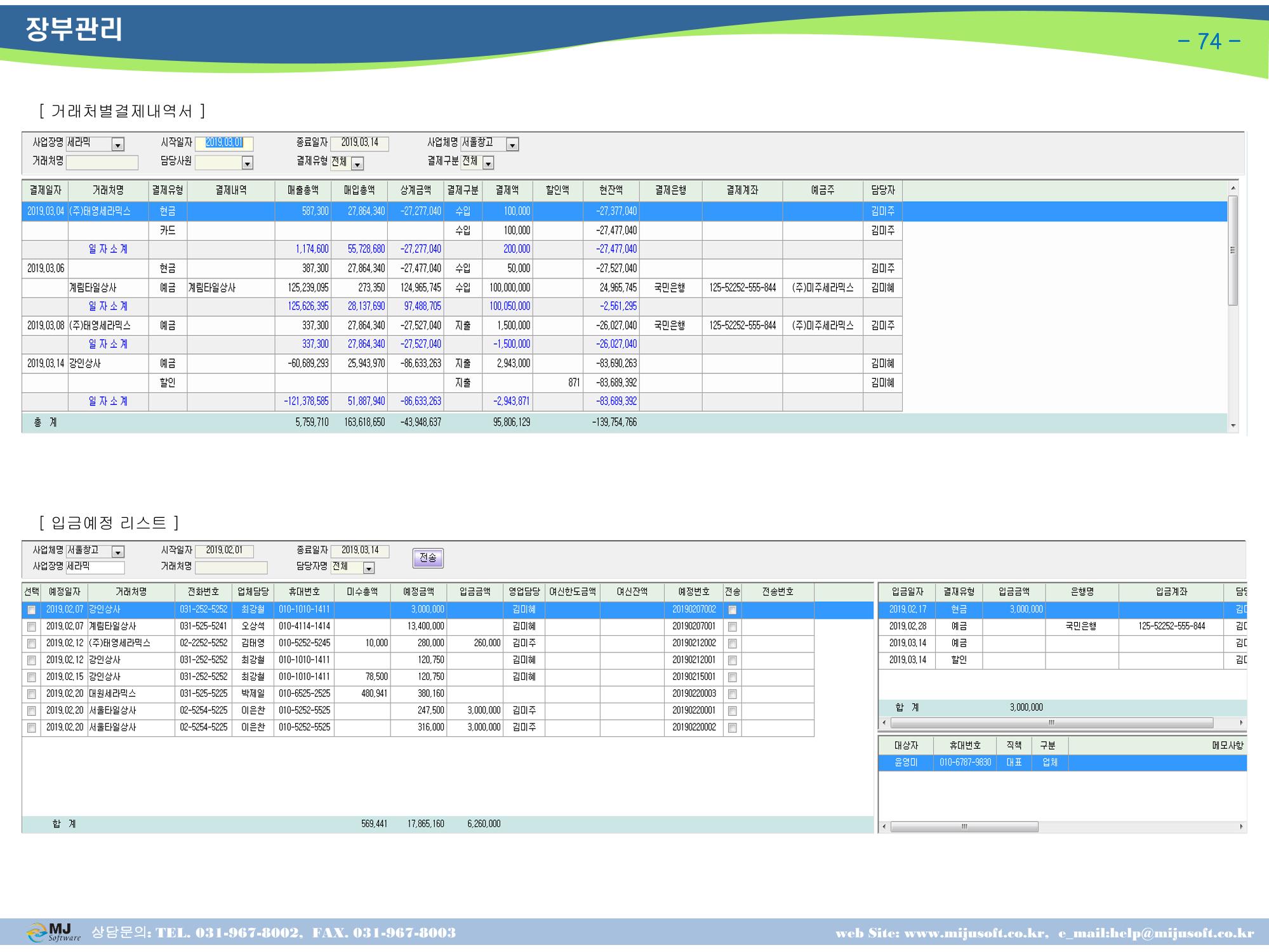Open the 사업체명 서울창고 dropdown in 입금예정 리스트
This screenshot has width=1269, height=952.
click(118, 552)
